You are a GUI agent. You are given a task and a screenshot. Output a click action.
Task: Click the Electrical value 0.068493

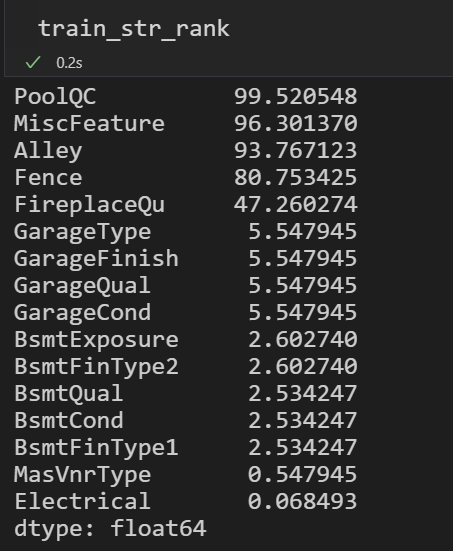(x=303, y=501)
